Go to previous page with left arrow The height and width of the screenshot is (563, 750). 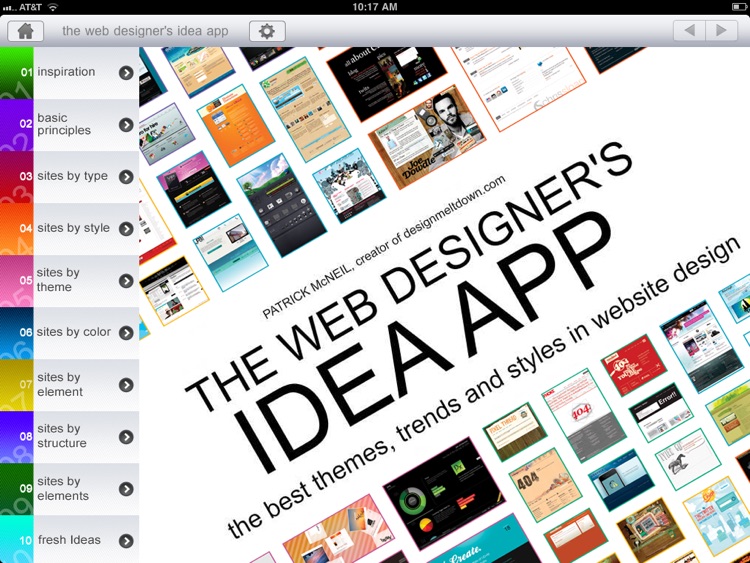[x=689, y=31]
